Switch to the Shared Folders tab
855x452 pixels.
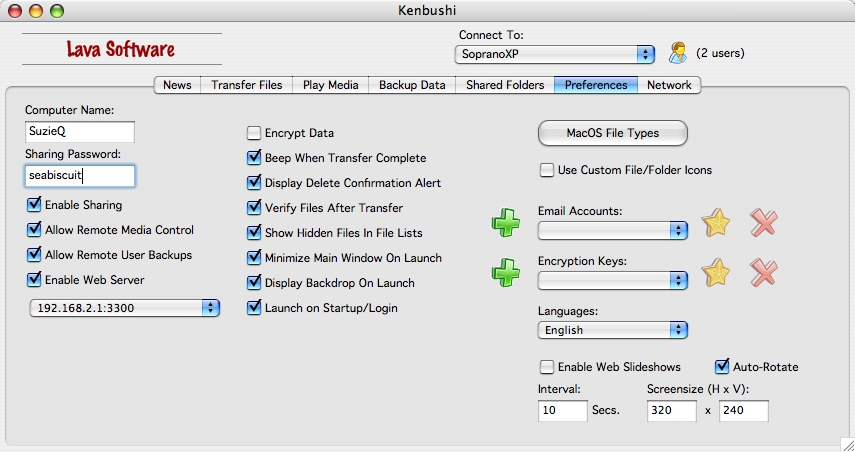(505, 85)
